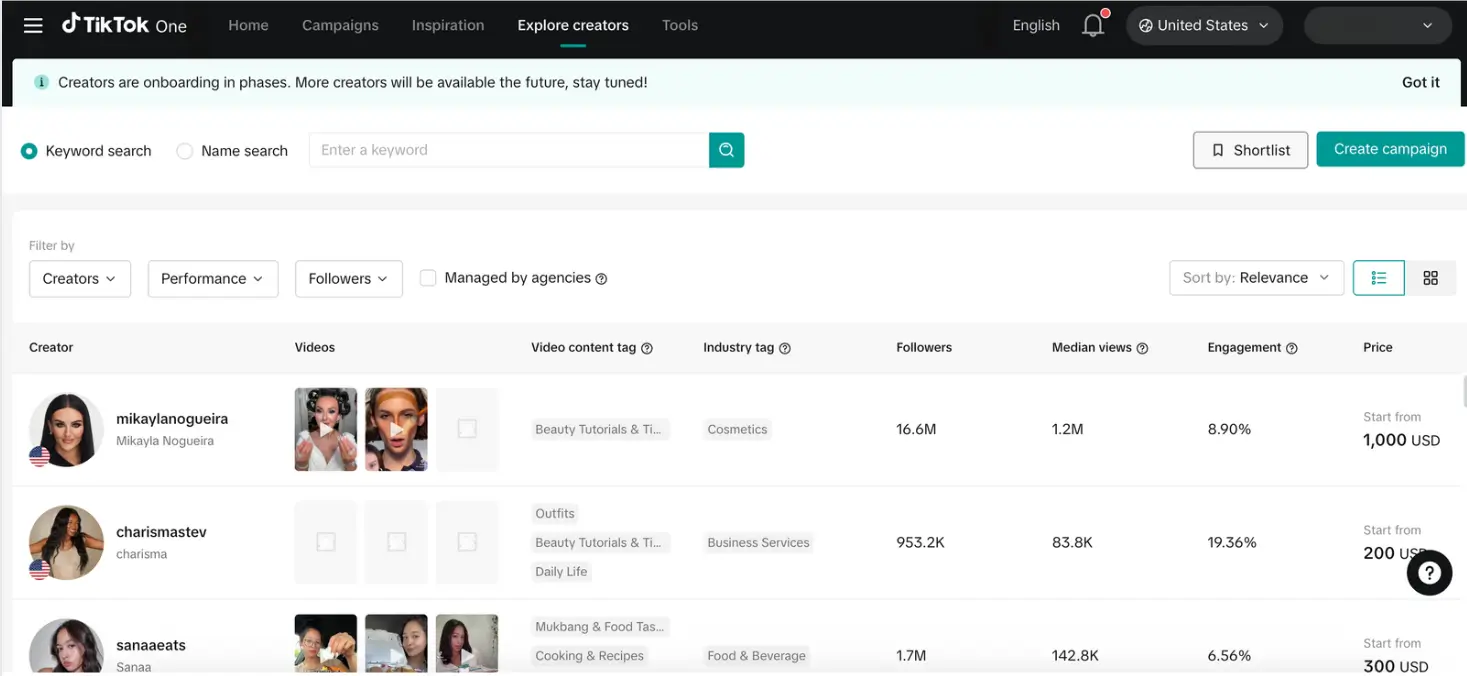Open sanaaeats' first video thumbnail

(326, 644)
